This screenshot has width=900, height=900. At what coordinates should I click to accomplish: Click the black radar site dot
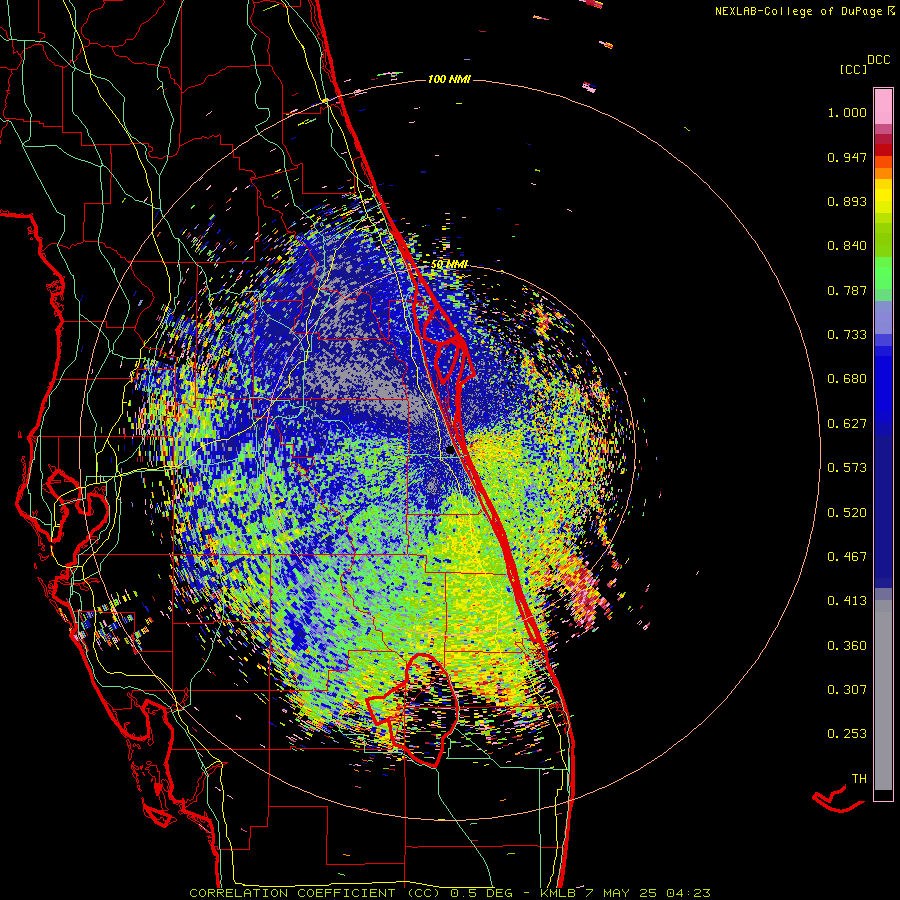451,450
